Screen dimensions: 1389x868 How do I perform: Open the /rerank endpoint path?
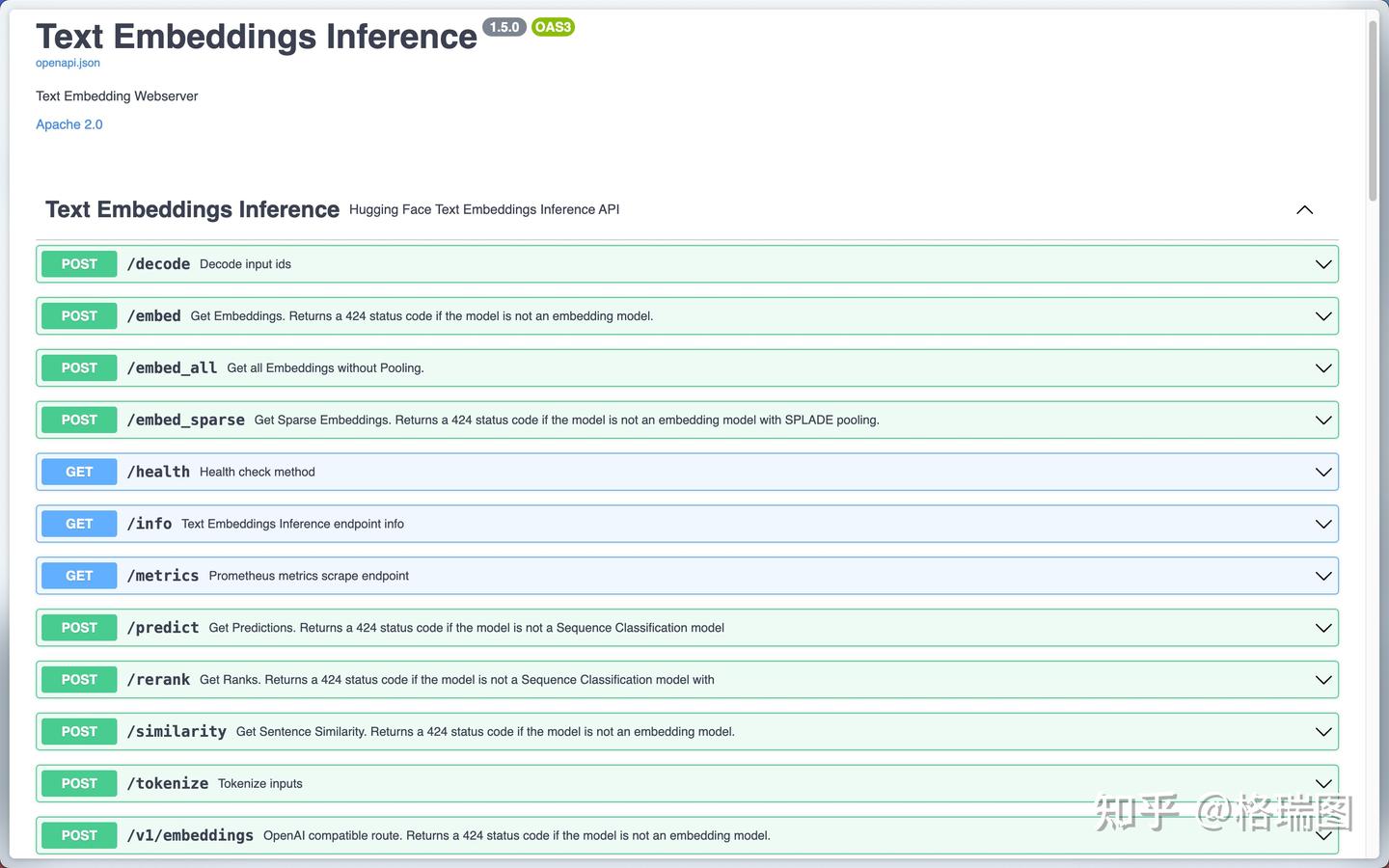(159, 680)
